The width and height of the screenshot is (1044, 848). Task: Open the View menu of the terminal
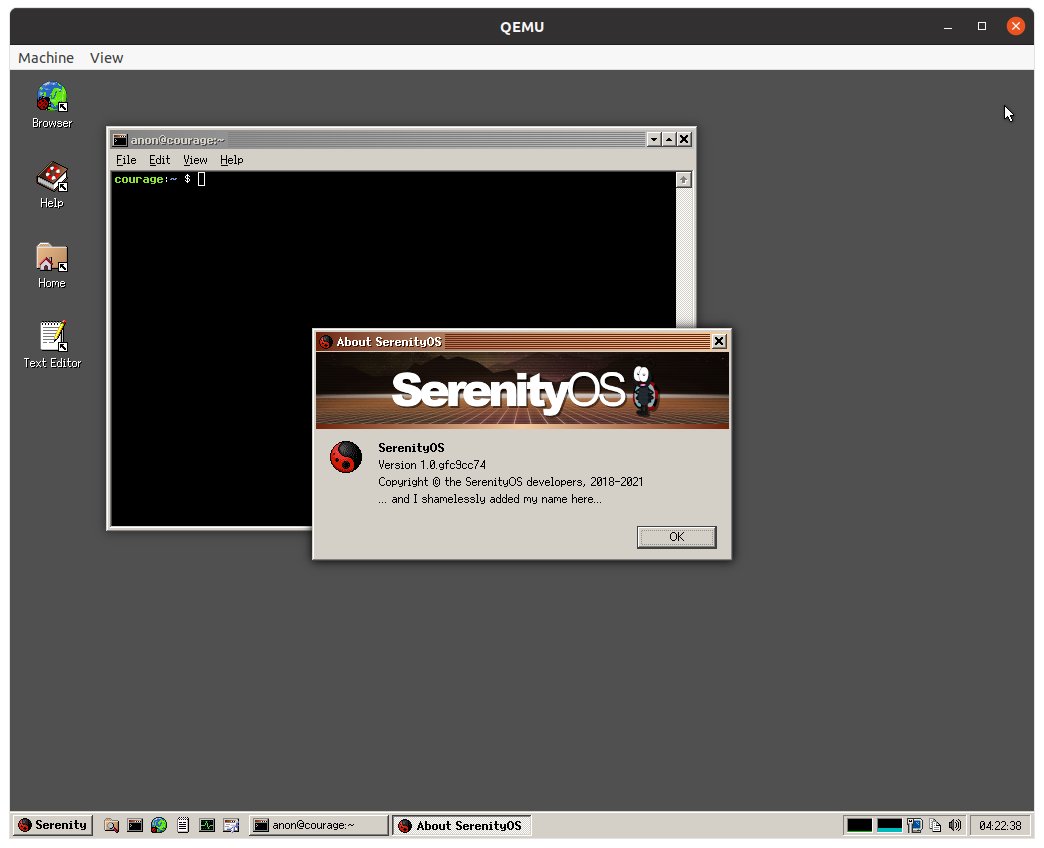pyautogui.click(x=195, y=160)
